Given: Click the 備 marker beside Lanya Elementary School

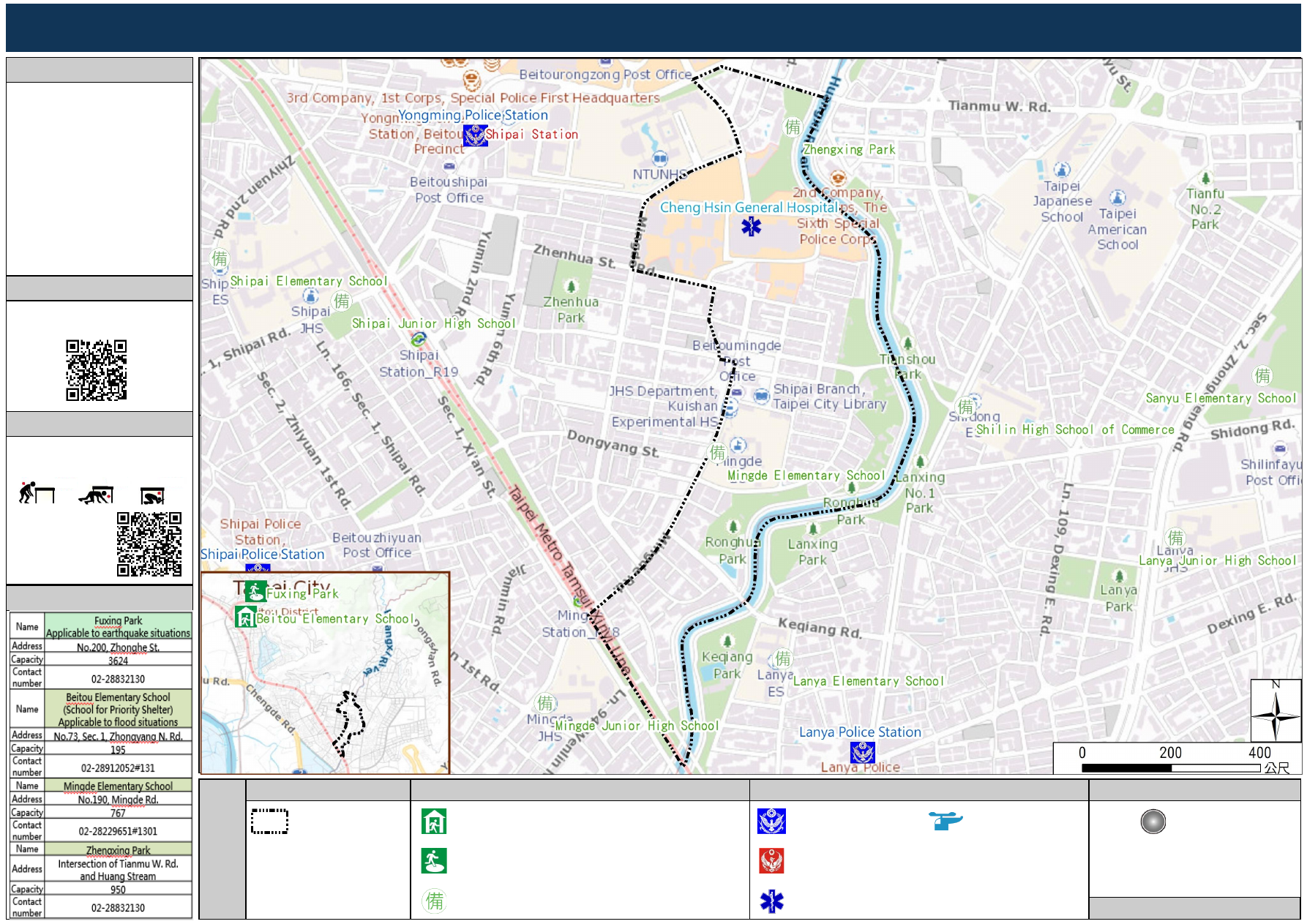Looking at the screenshot, I should coord(783,658).
